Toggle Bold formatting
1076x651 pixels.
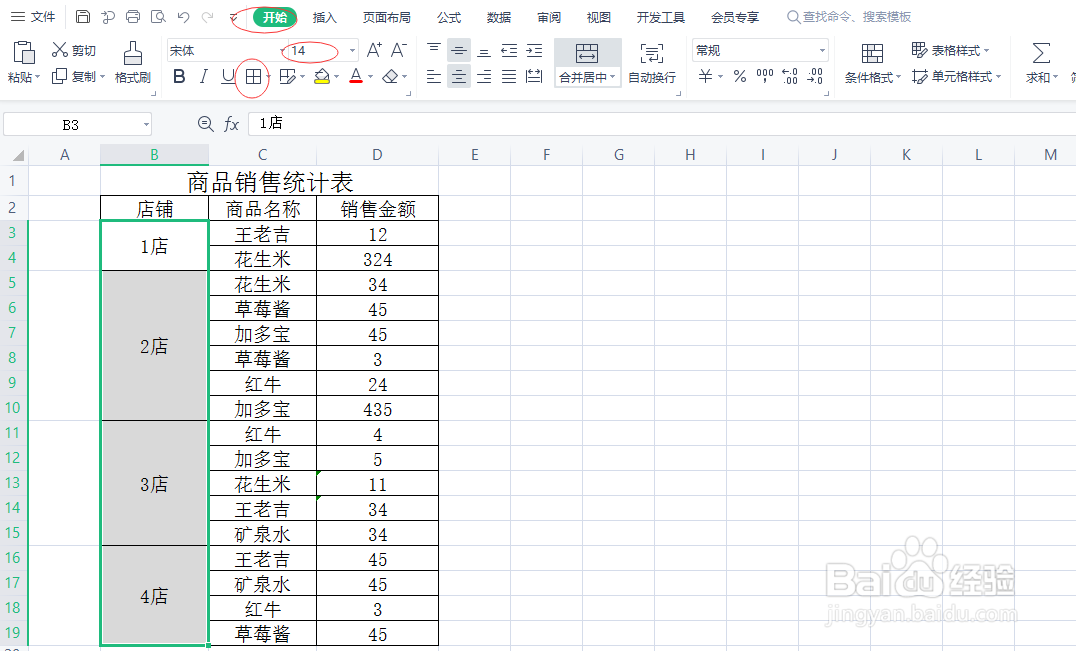(179, 76)
